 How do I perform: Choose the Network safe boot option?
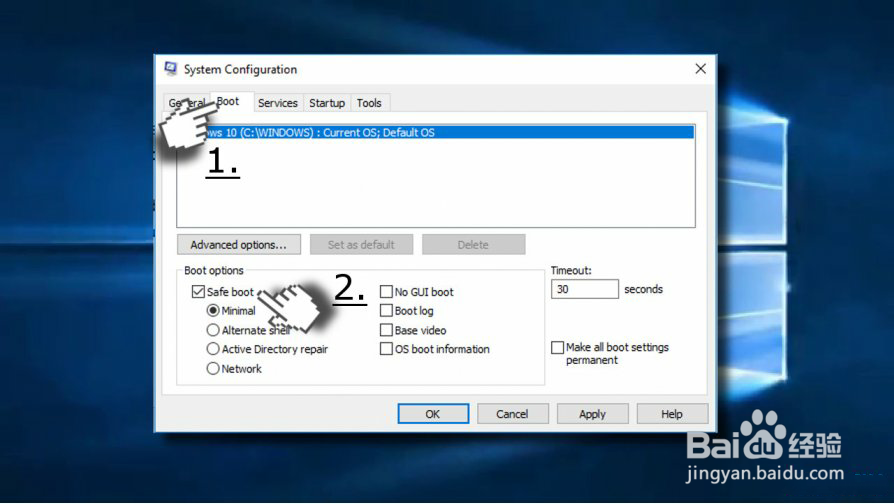point(213,368)
